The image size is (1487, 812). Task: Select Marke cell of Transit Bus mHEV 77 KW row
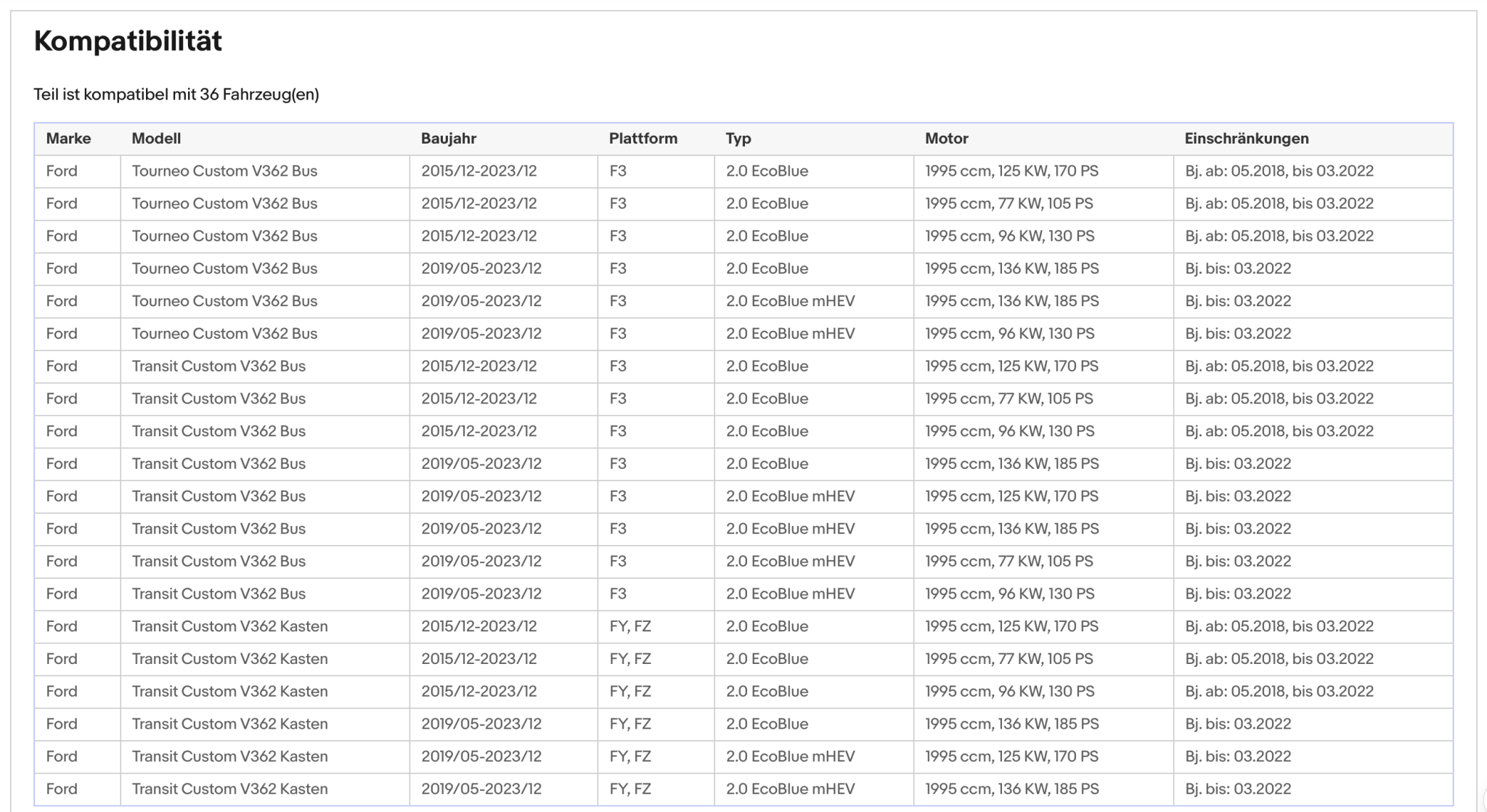77,562
